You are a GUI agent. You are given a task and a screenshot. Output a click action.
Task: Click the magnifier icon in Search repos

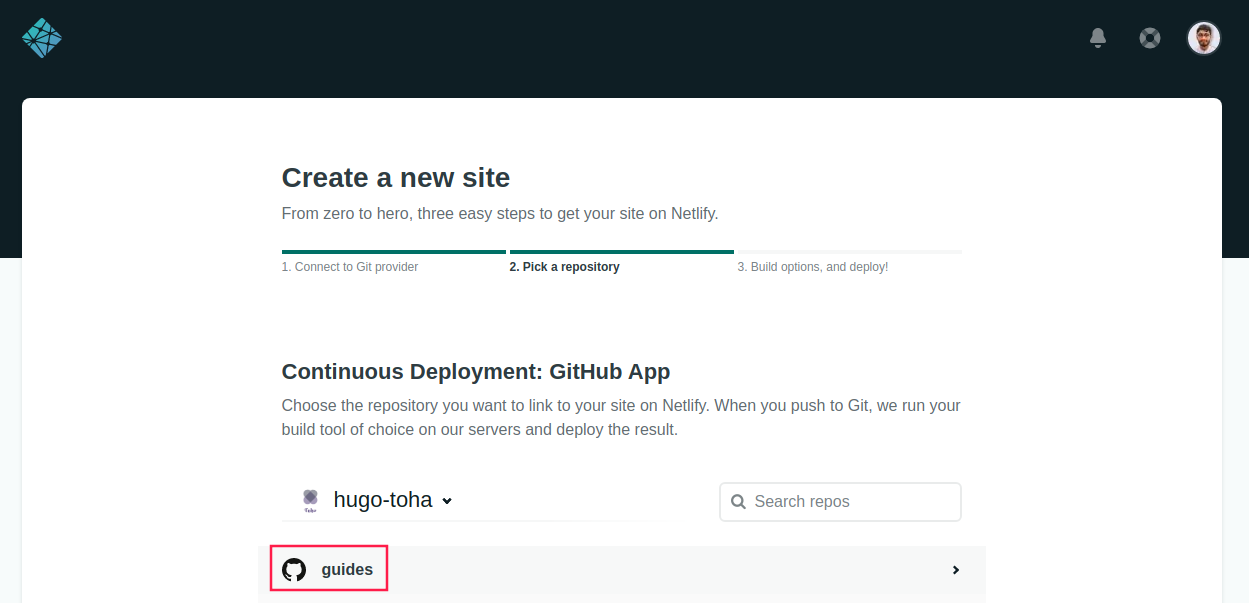coord(738,502)
